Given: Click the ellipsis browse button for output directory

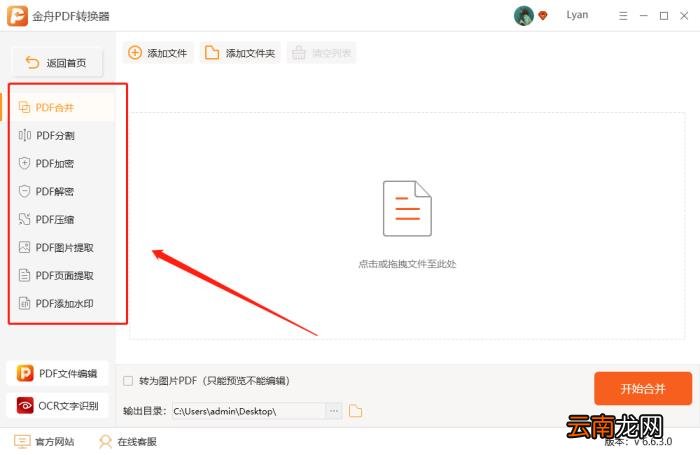Looking at the screenshot, I should click(334, 411).
